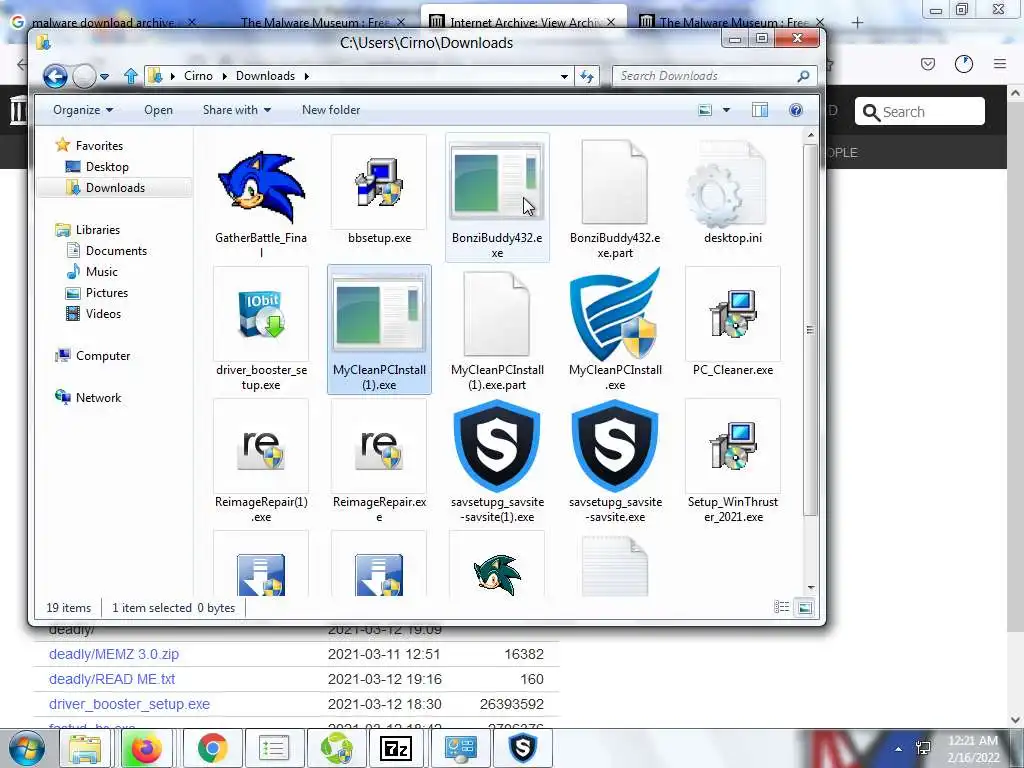Click the Change your view icon
Image resolution: width=1024 pixels, height=768 pixels.
pyautogui.click(x=705, y=110)
